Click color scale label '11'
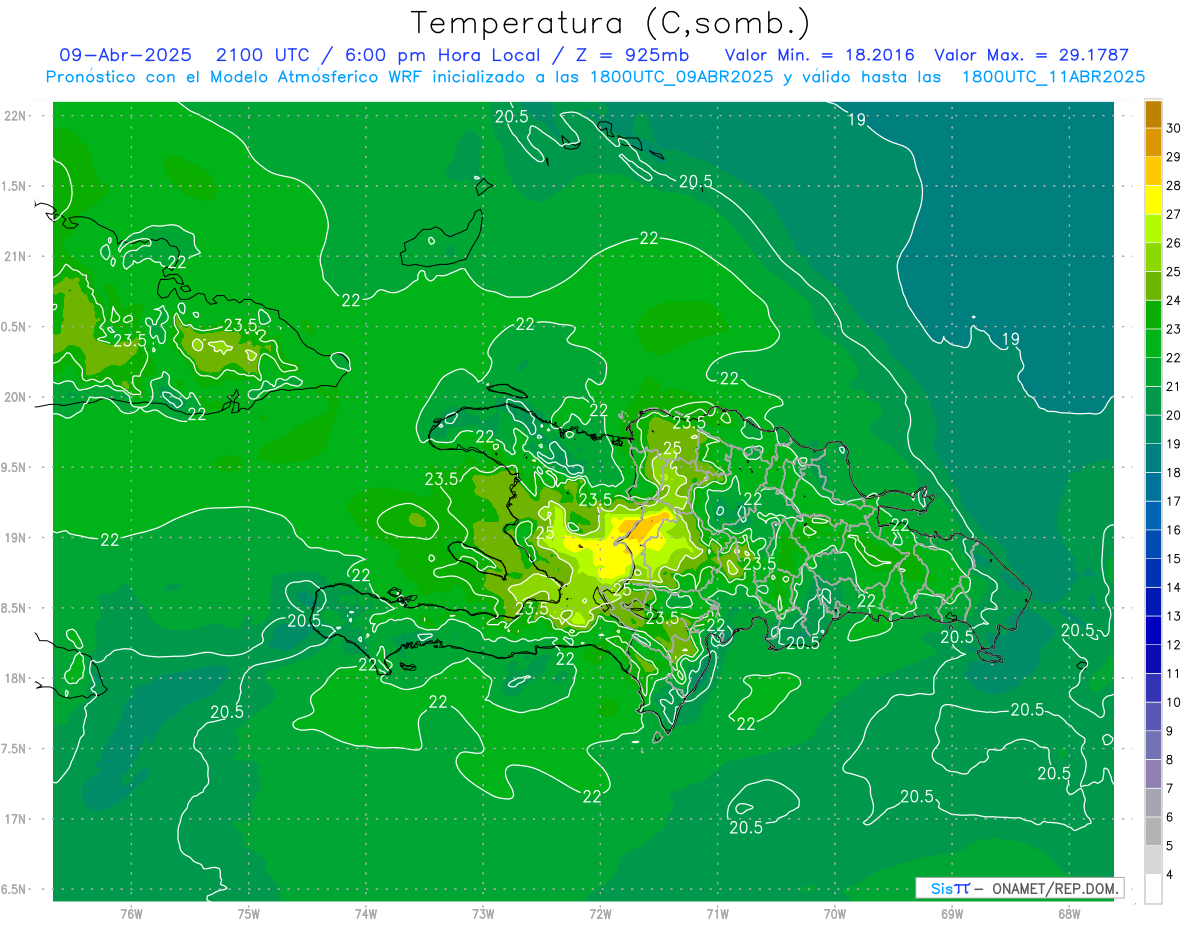This screenshot has height=927, width=1200. [1173, 674]
